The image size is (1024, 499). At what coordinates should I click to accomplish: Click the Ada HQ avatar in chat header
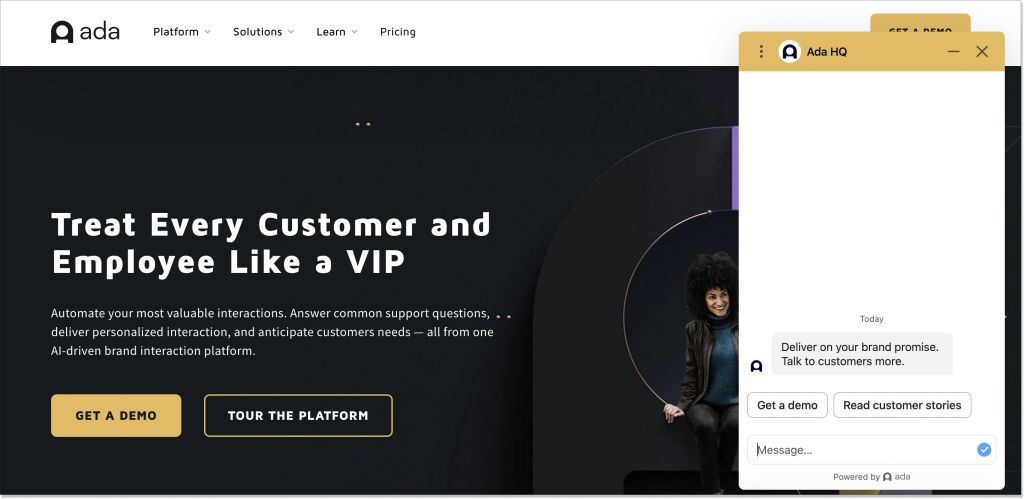(x=790, y=52)
